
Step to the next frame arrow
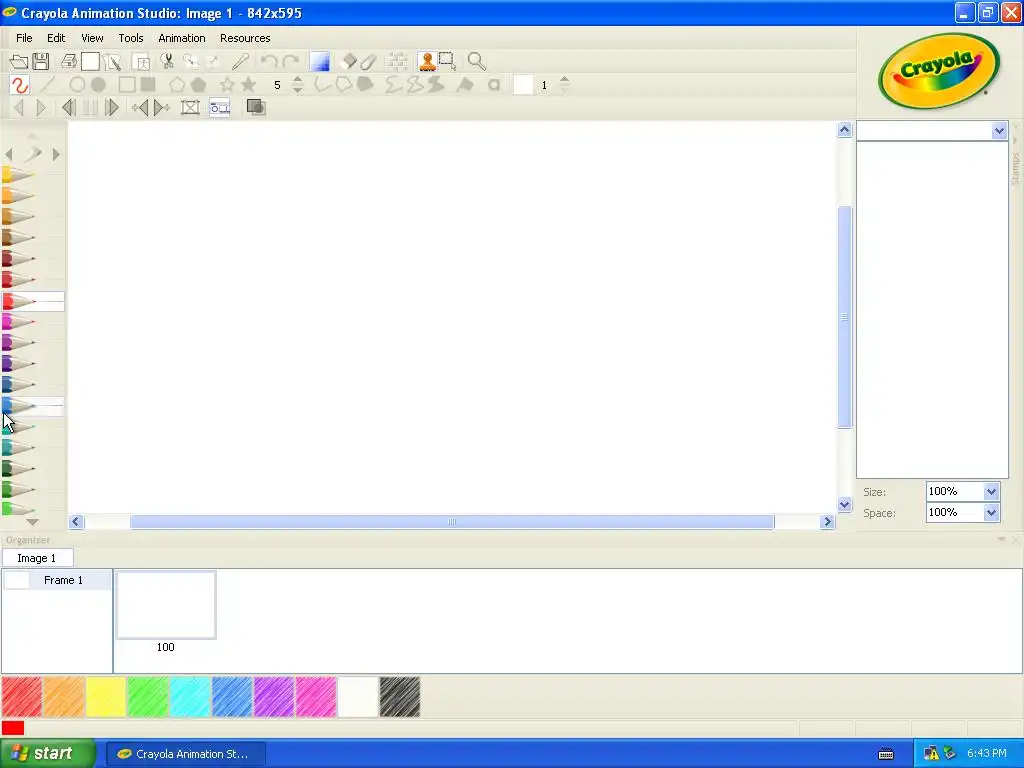tap(41, 107)
